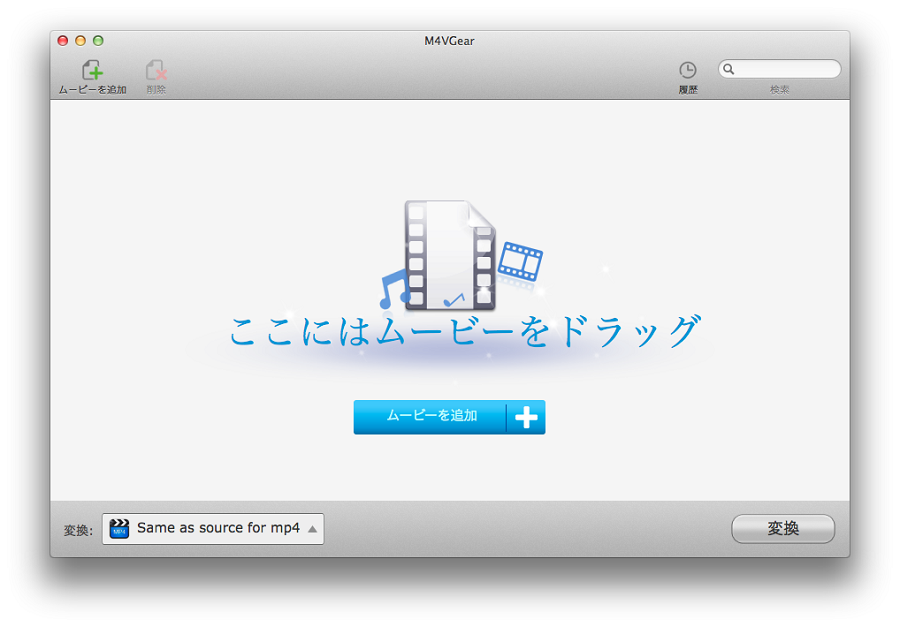Minimize the window using the yellow button

(x=80, y=41)
